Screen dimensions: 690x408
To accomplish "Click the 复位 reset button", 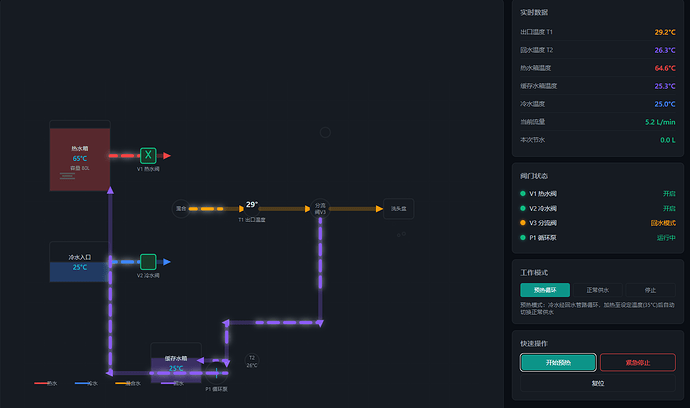I will [598, 383].
